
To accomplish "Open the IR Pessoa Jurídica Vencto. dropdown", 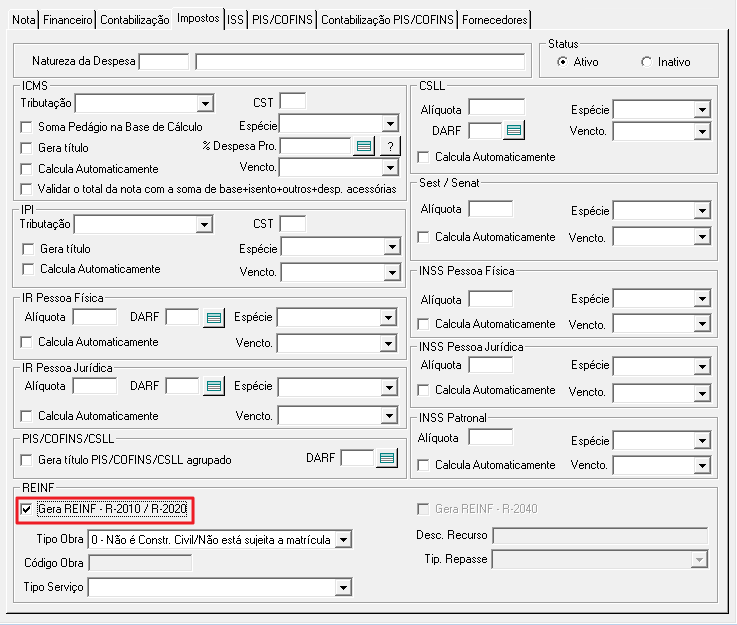I will (389, 416).
